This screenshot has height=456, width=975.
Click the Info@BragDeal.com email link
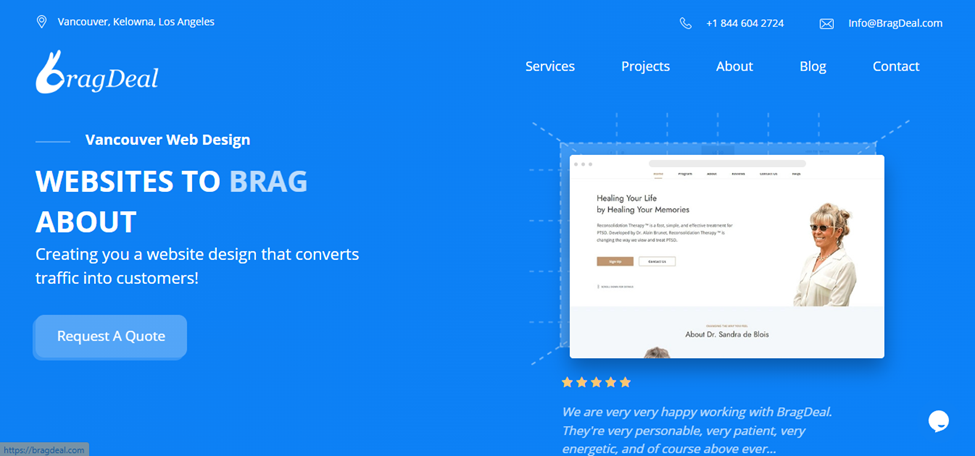tap(895, 23)
